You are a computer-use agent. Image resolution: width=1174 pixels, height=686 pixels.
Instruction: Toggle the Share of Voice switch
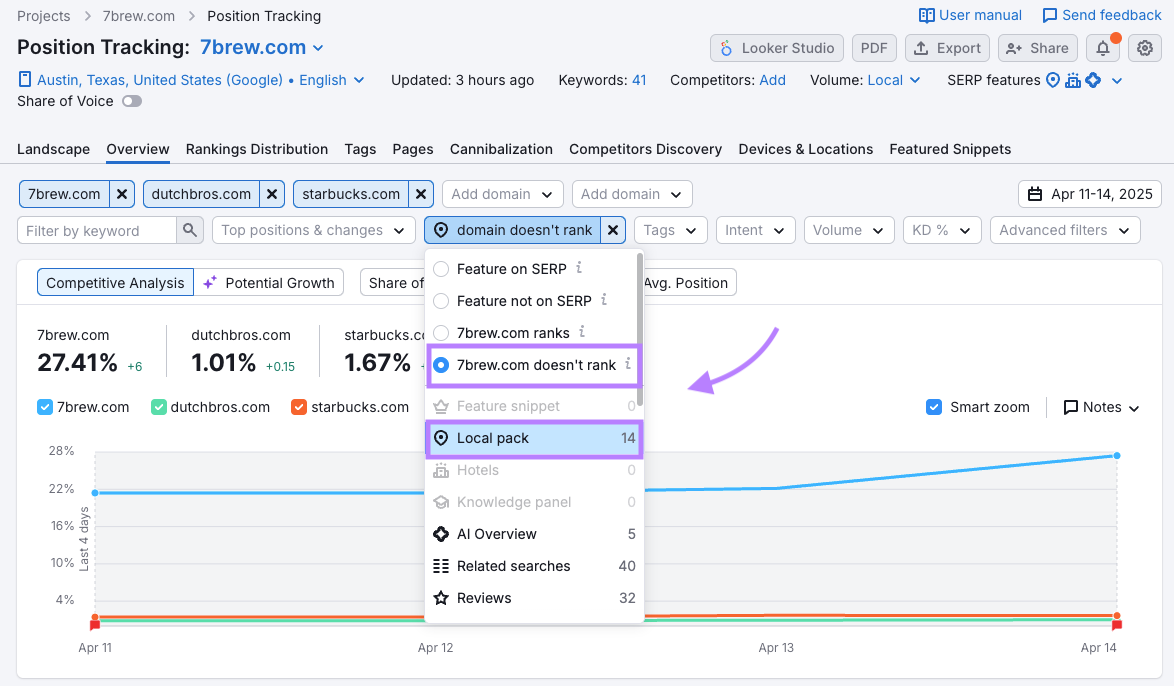tap(132, 101)
